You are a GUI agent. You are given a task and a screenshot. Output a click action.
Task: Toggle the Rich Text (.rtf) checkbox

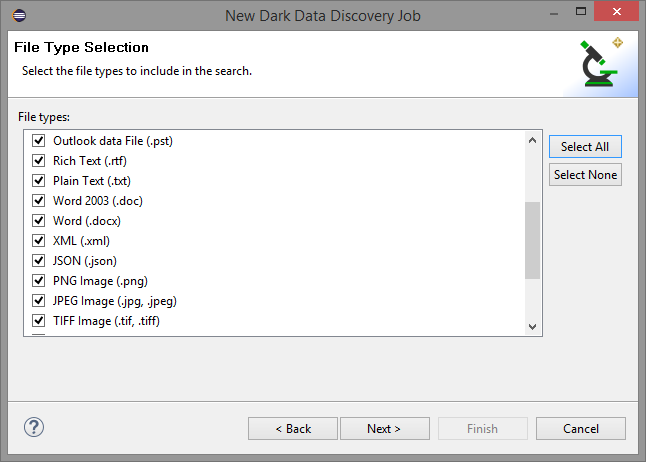click(40, 161)
